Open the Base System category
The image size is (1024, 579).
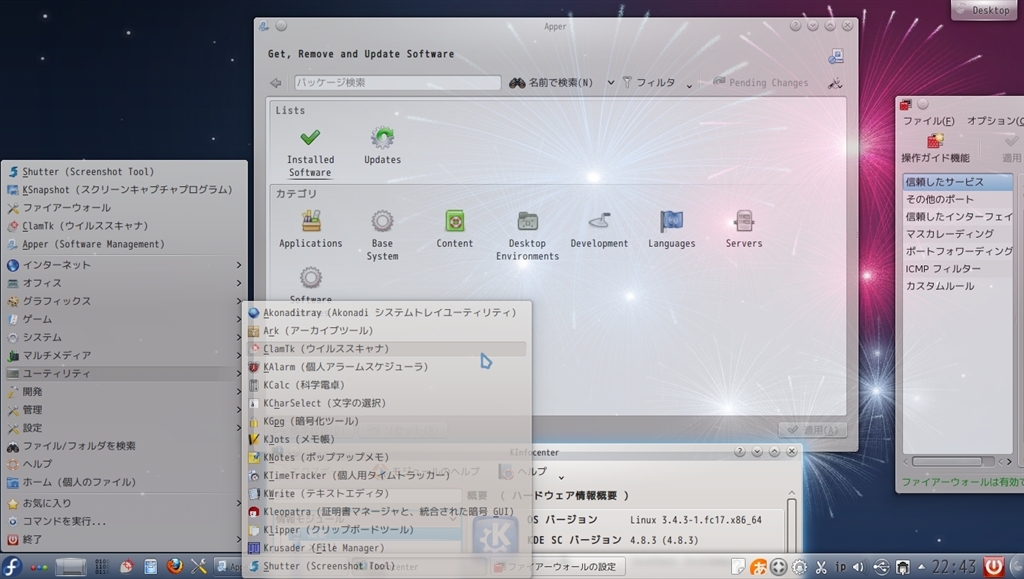coord(382,222)
